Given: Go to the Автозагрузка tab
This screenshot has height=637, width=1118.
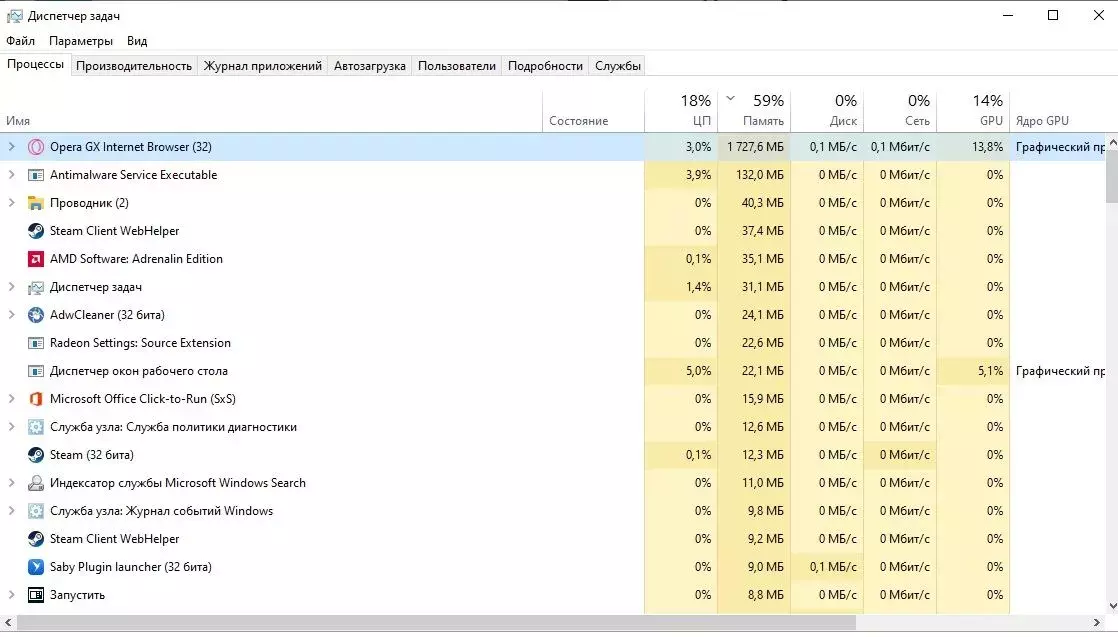Looking at the screenshot, I should coord(370,66).
